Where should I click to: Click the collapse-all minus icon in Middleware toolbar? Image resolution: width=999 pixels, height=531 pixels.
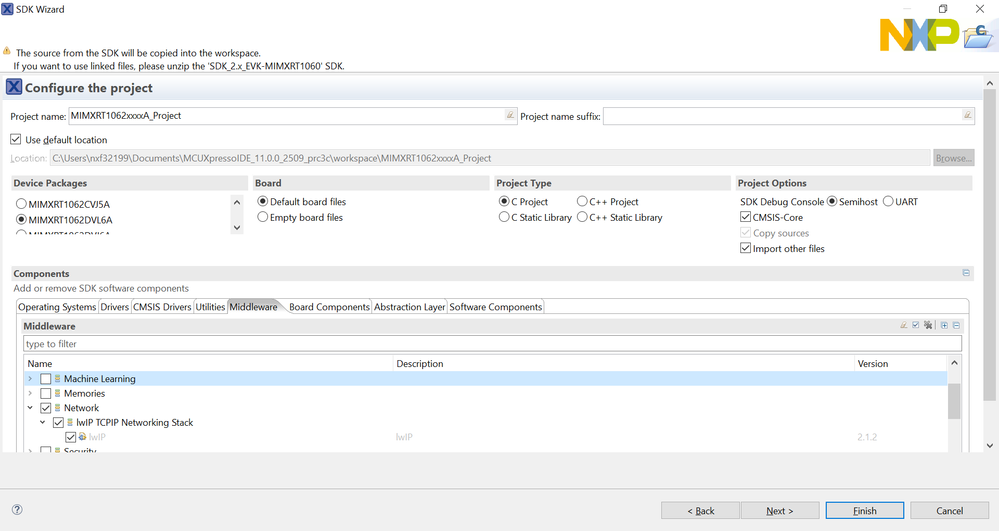(956, 325)
